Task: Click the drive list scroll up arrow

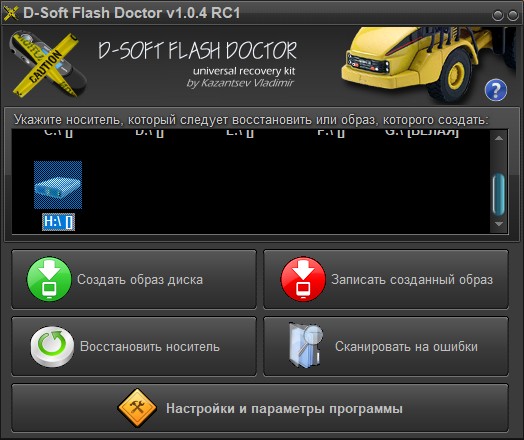Action: [499, 138]
